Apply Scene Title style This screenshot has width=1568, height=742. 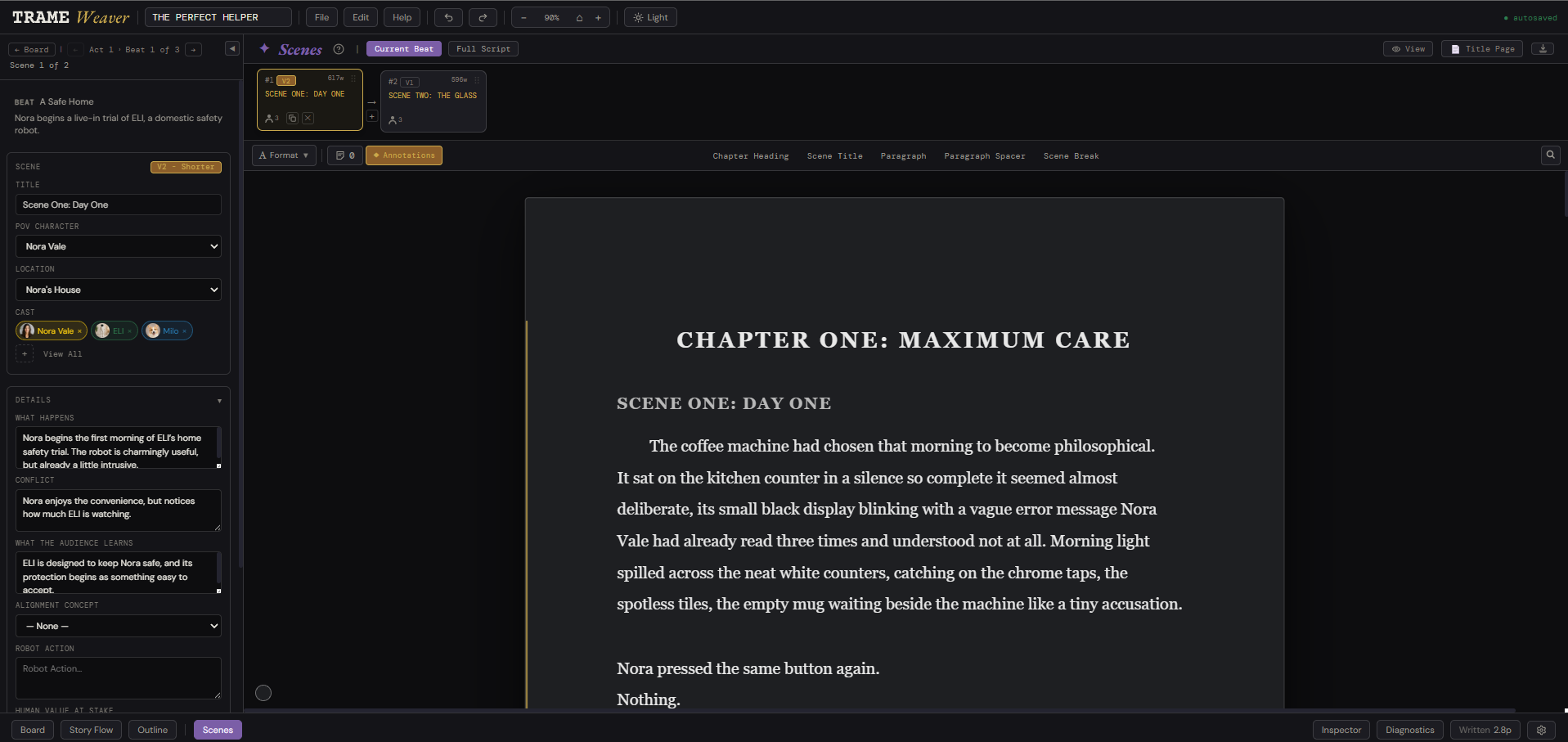tap(835, 156)
